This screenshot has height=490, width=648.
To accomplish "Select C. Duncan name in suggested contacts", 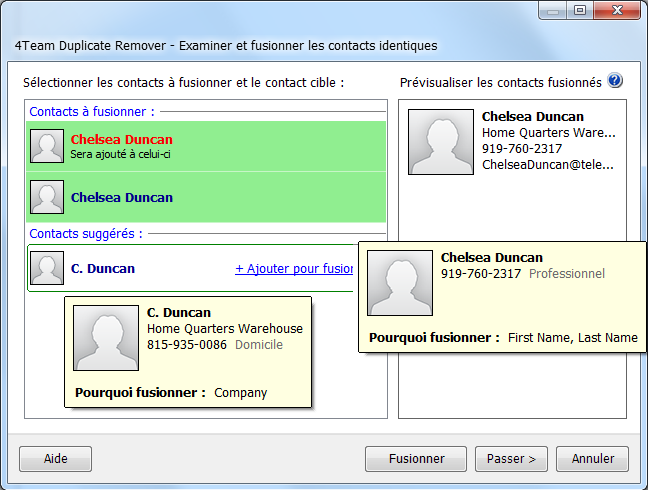I will [102, 269].
